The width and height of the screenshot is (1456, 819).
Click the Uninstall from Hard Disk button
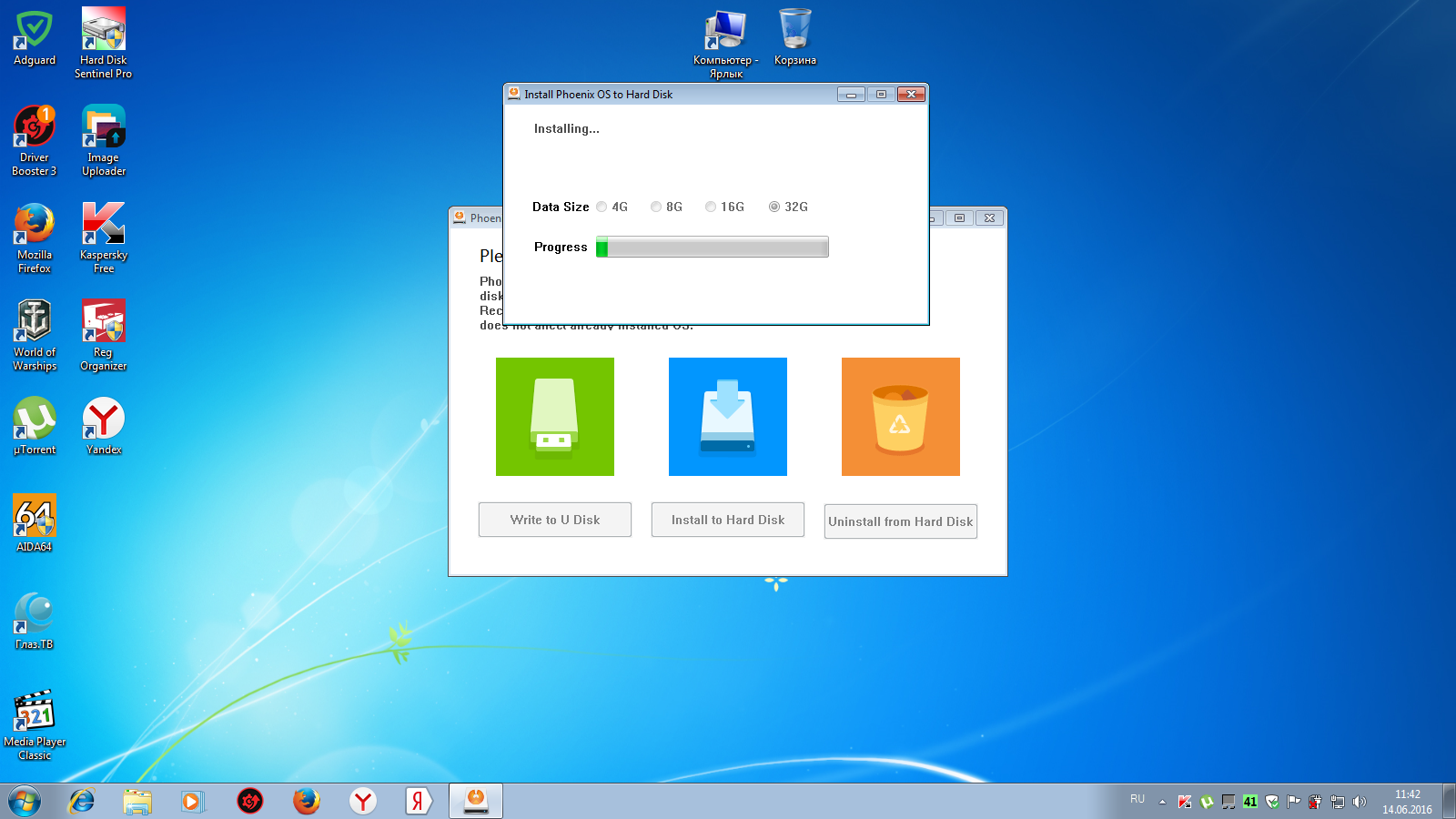point(901,521)
